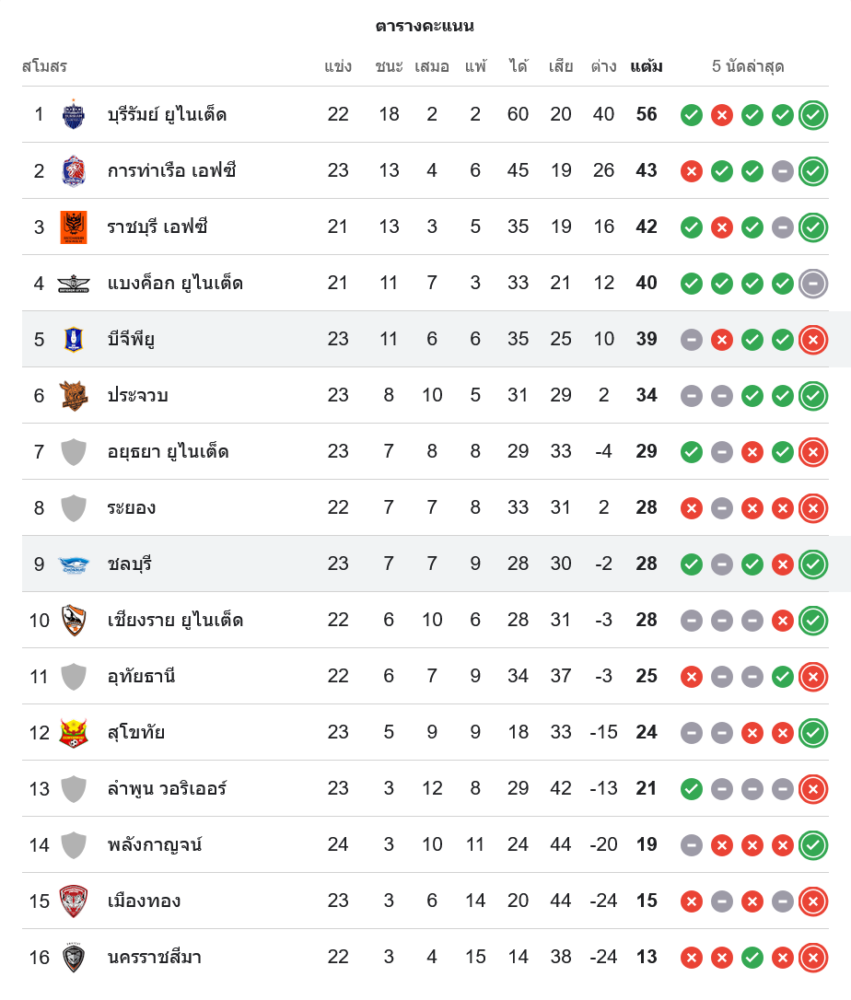Click the นครราชสีมา team logo
The height and width of the screenshot is (1000, 851).
[74, 957]
